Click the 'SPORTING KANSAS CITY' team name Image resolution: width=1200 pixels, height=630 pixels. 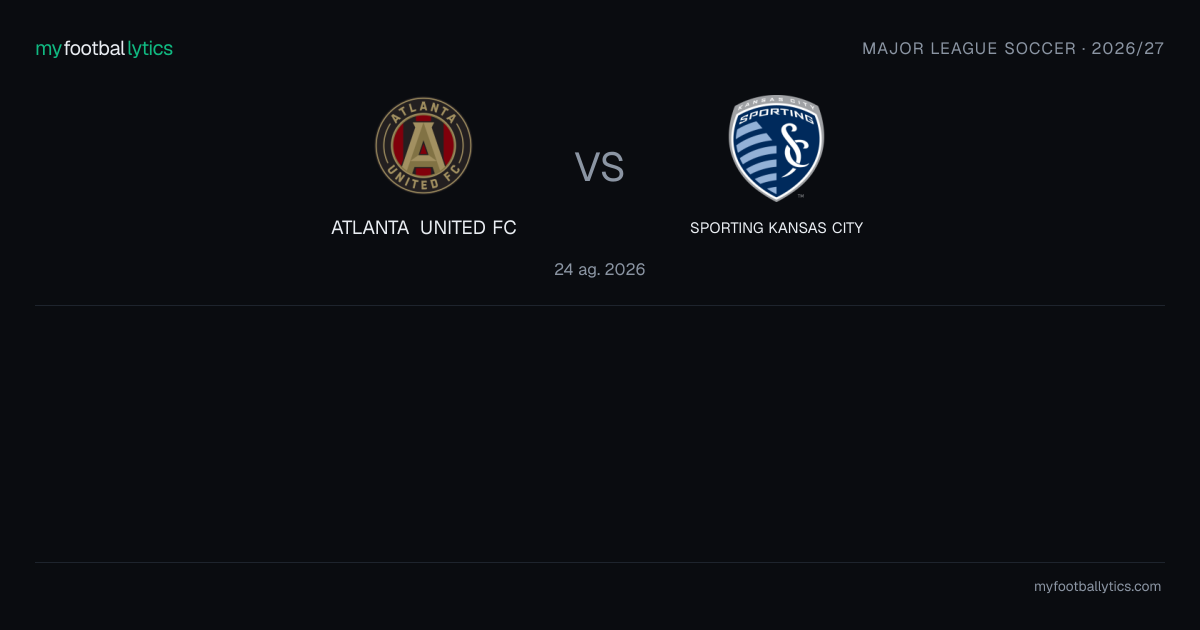[776, 228]
